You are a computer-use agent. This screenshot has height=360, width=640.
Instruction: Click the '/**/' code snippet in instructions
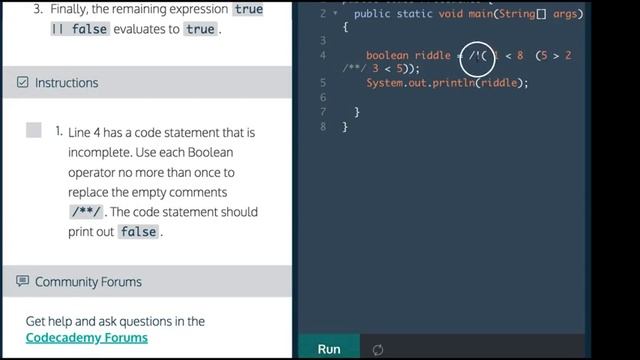[86, 212]
